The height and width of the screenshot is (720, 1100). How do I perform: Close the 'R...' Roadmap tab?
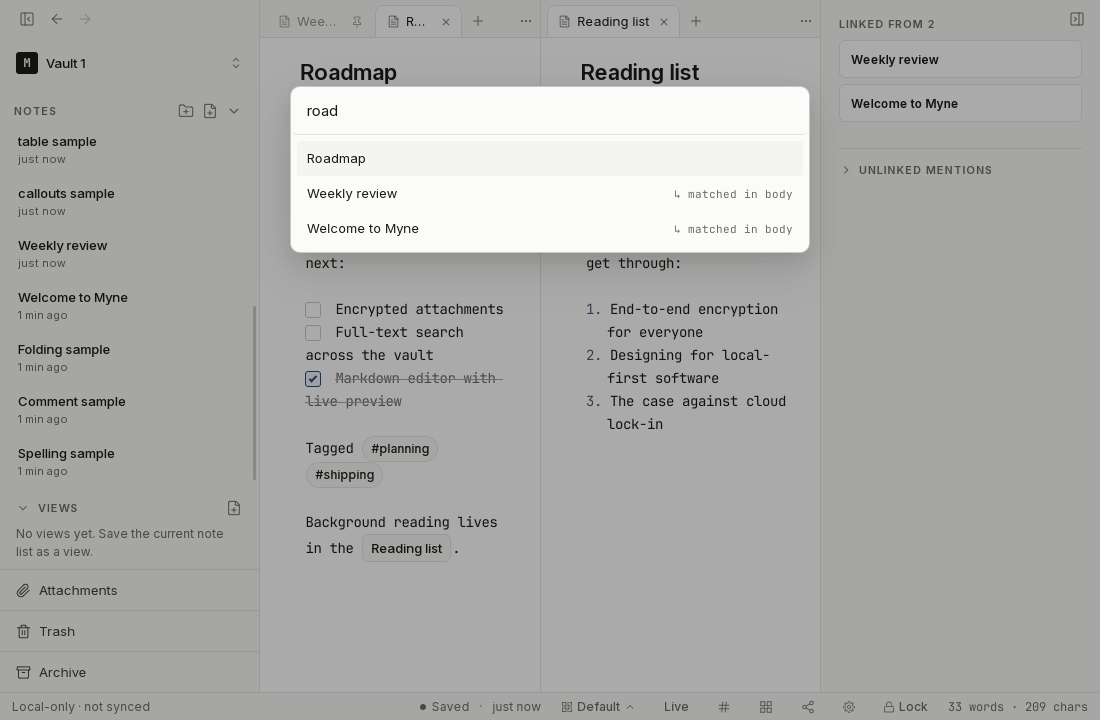pyautogui.click(x=446, y=22)
